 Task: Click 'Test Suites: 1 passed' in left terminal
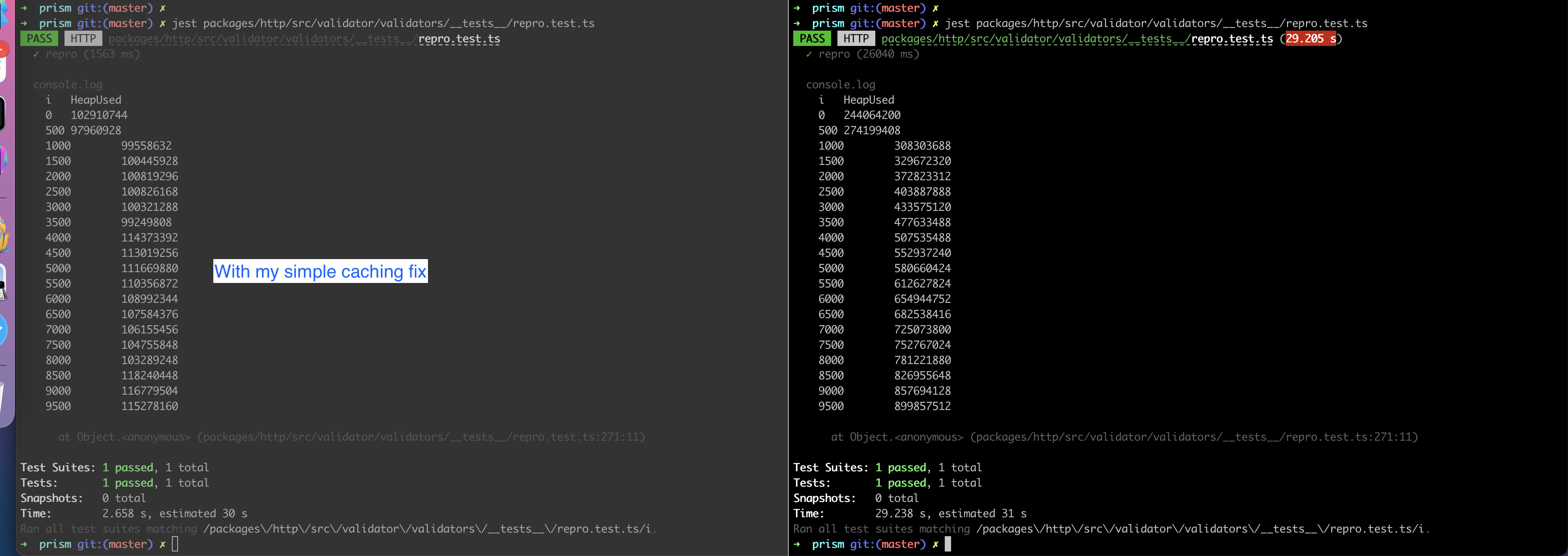tap(87, 468)
